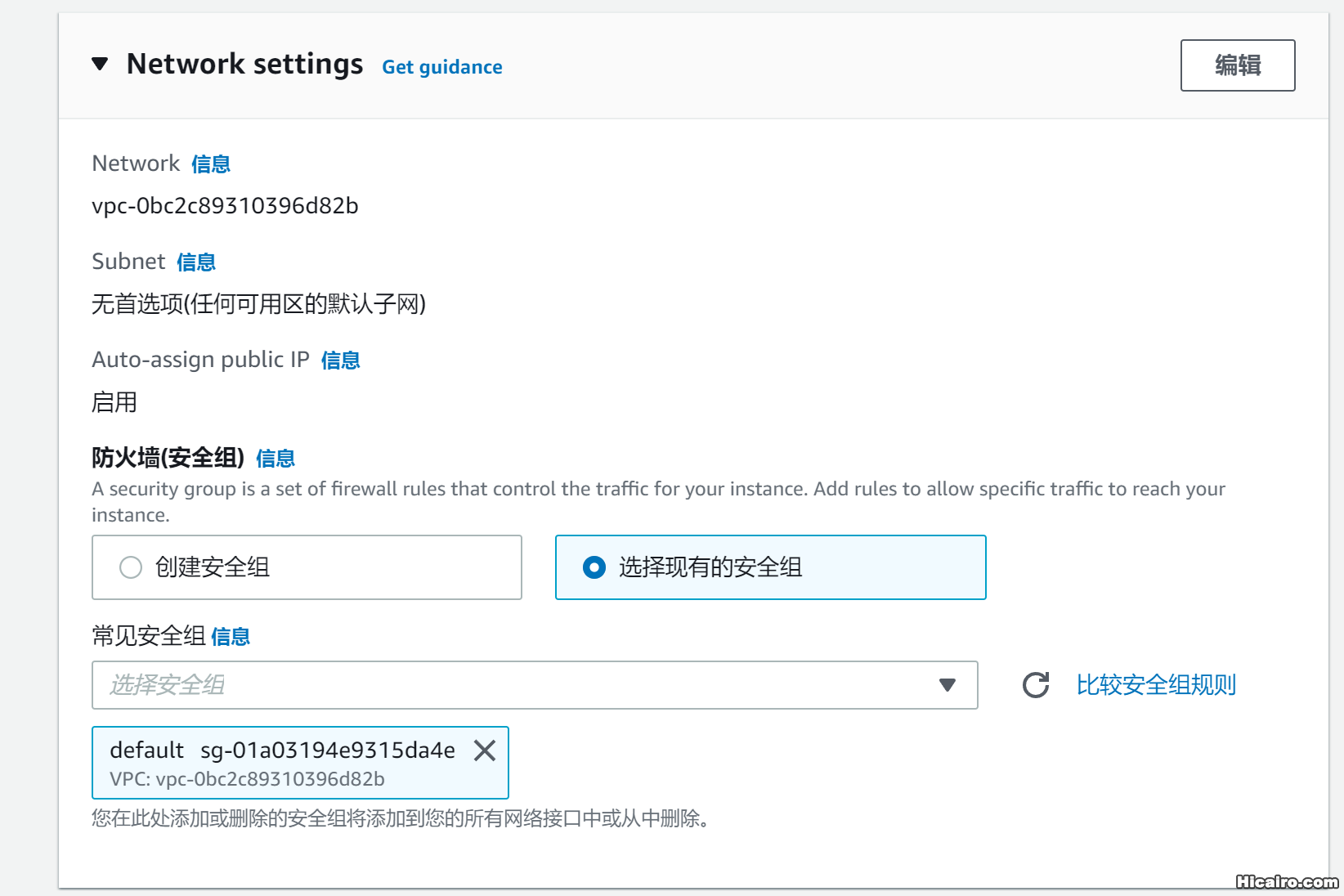Image resolution: width=1344 pixels, height=896 pixels.
Task: Open 信息 link beside 防火墙(安全组)
Action: coord(275,459)
